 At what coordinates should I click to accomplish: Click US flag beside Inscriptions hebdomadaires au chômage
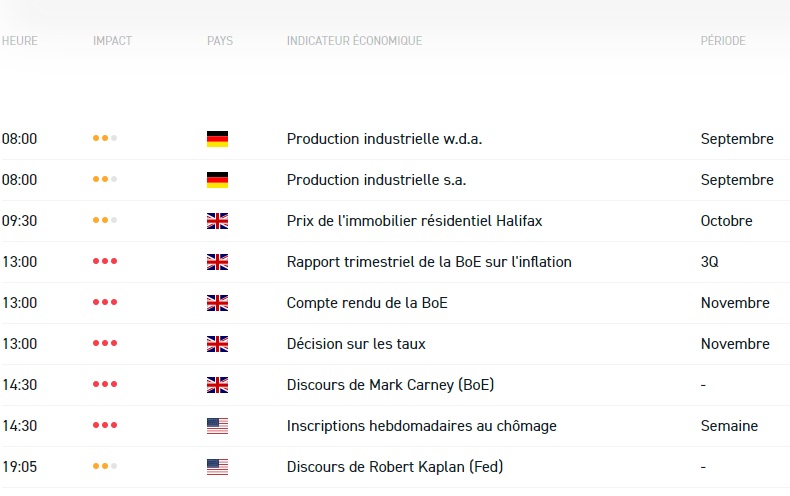217,426
